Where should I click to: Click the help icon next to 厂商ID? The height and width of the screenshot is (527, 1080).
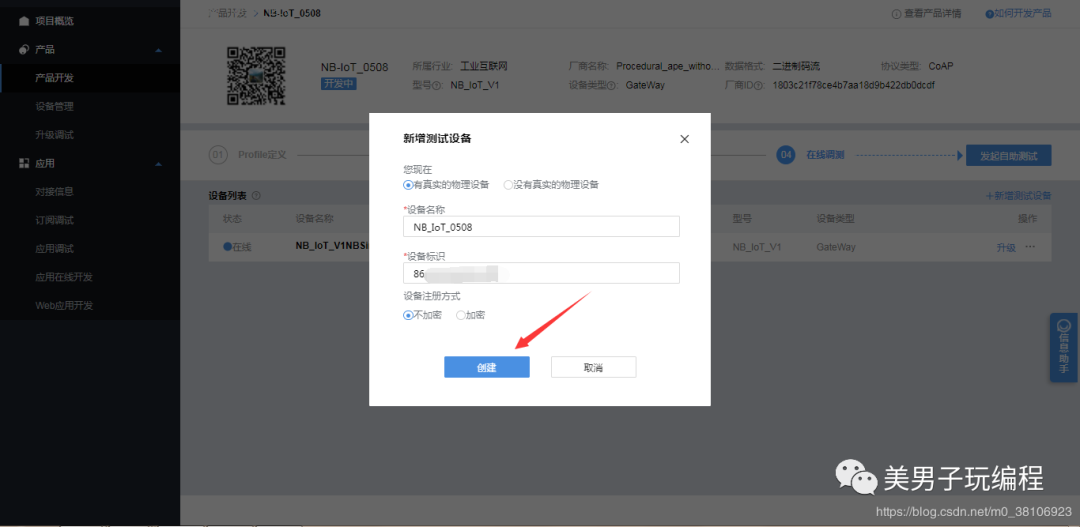pyautogui.click(x=759, y=86)
